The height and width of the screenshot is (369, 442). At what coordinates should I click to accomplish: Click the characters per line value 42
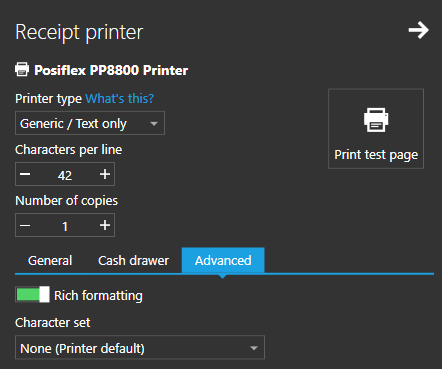click(65, 175)
